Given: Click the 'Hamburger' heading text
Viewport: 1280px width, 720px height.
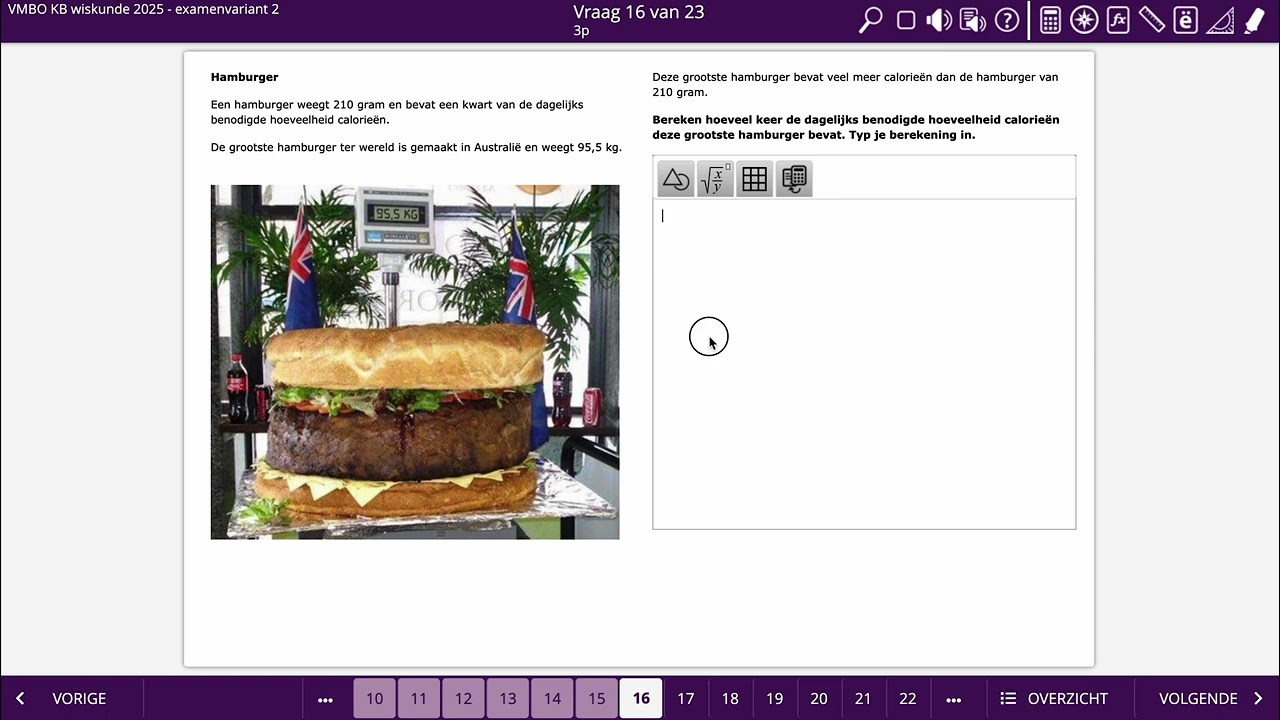Looking at the screenshot, I should pos(244,77).
